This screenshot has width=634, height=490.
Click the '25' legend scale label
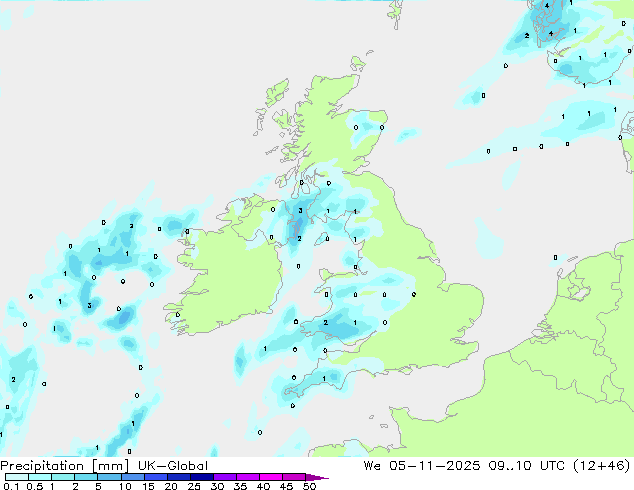[194, 486]
